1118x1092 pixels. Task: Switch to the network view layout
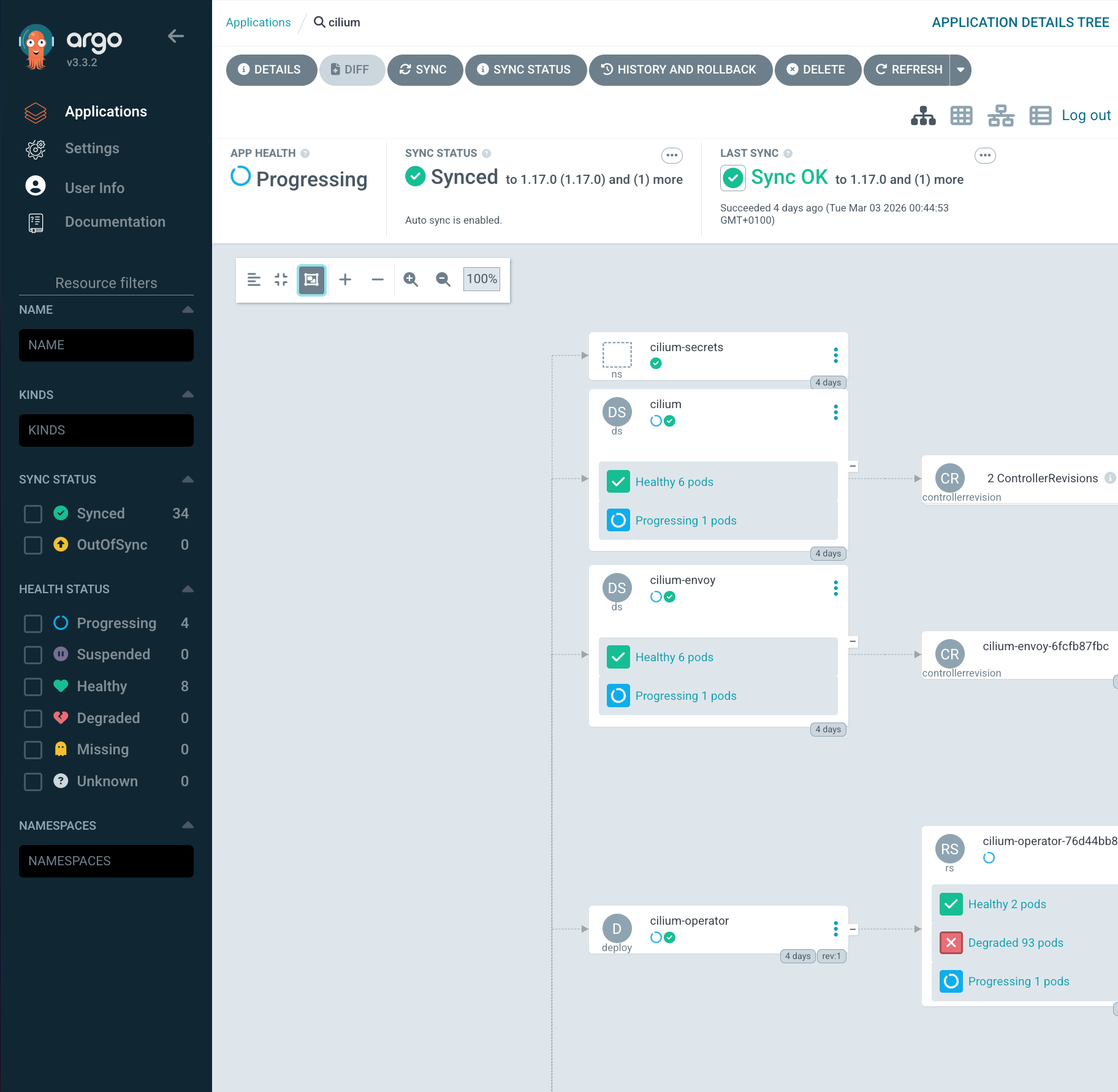(1000, 115)
